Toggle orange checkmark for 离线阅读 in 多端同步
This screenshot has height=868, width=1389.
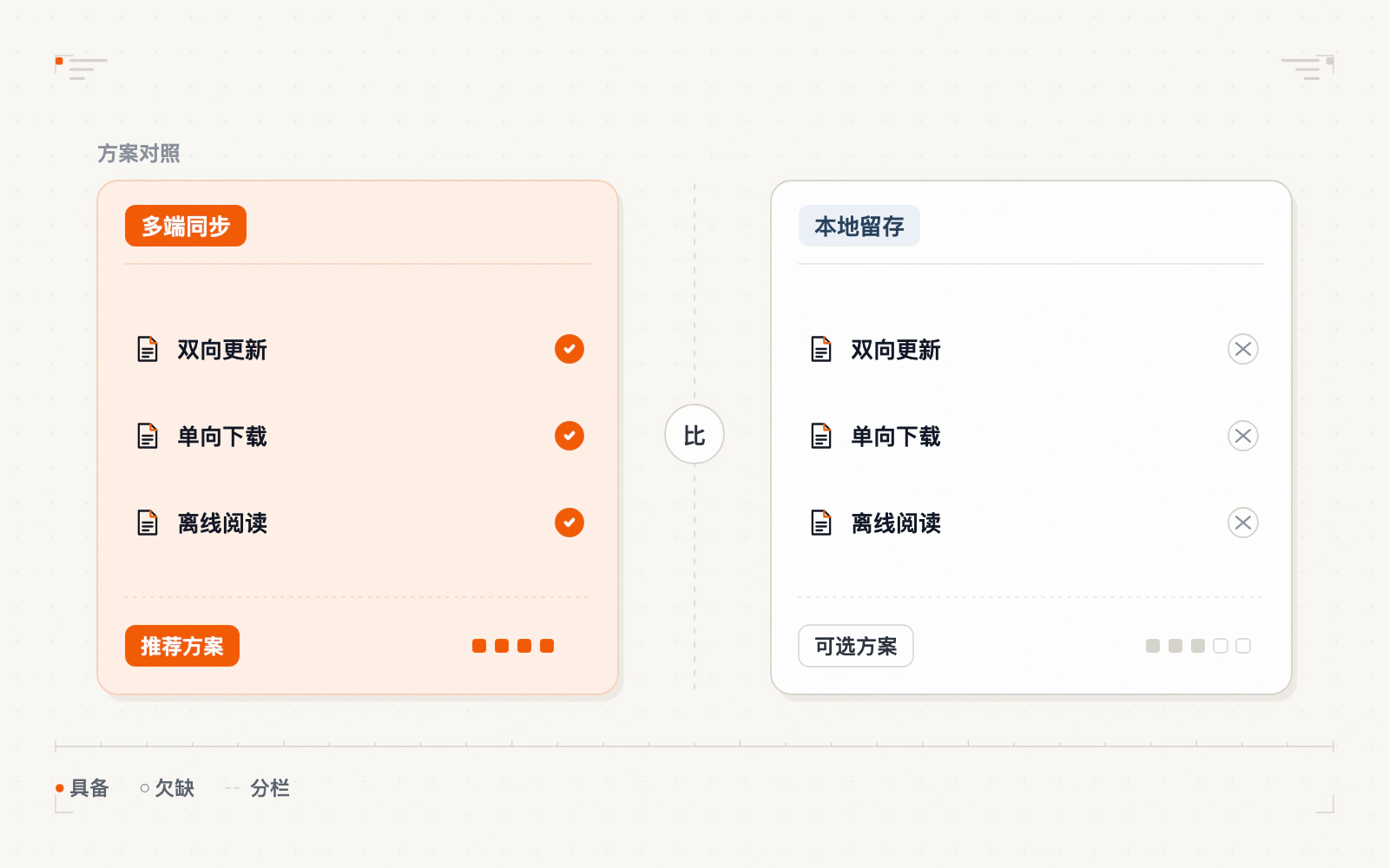[x=569, y=523]
